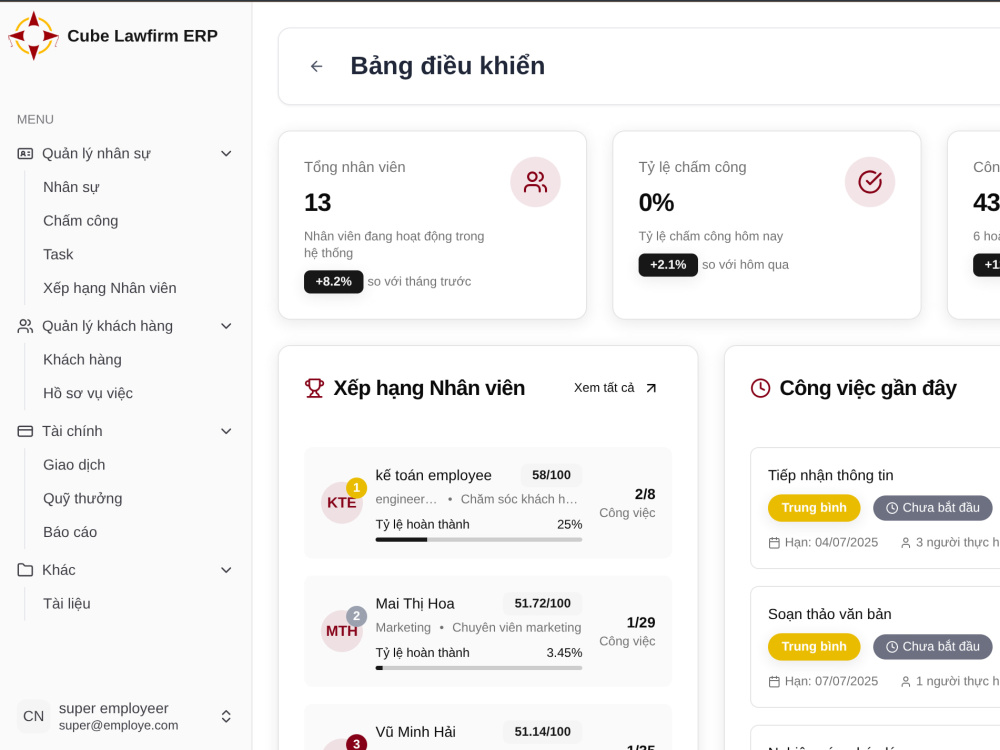1000x750 pixels.
Task: Click the checkmark icon in Tỷ lệ chấm công card
Action: tap(870, 182)
